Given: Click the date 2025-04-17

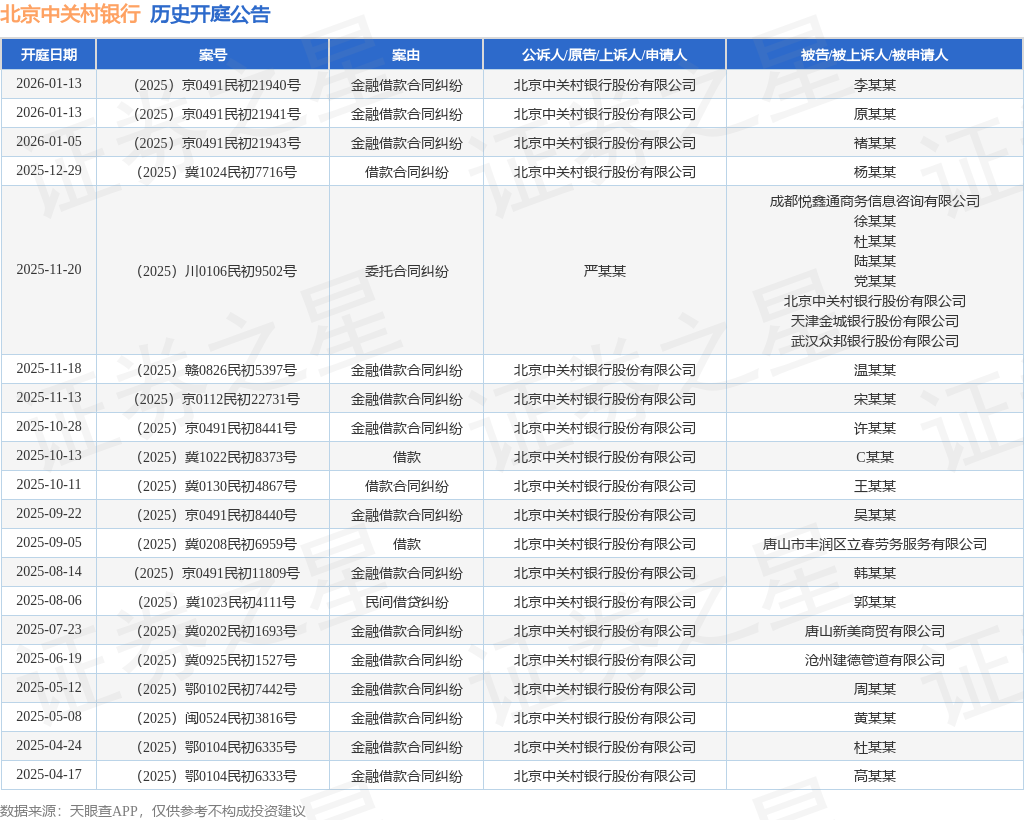Looking at the screenshot, I should (x=49, y=774).
